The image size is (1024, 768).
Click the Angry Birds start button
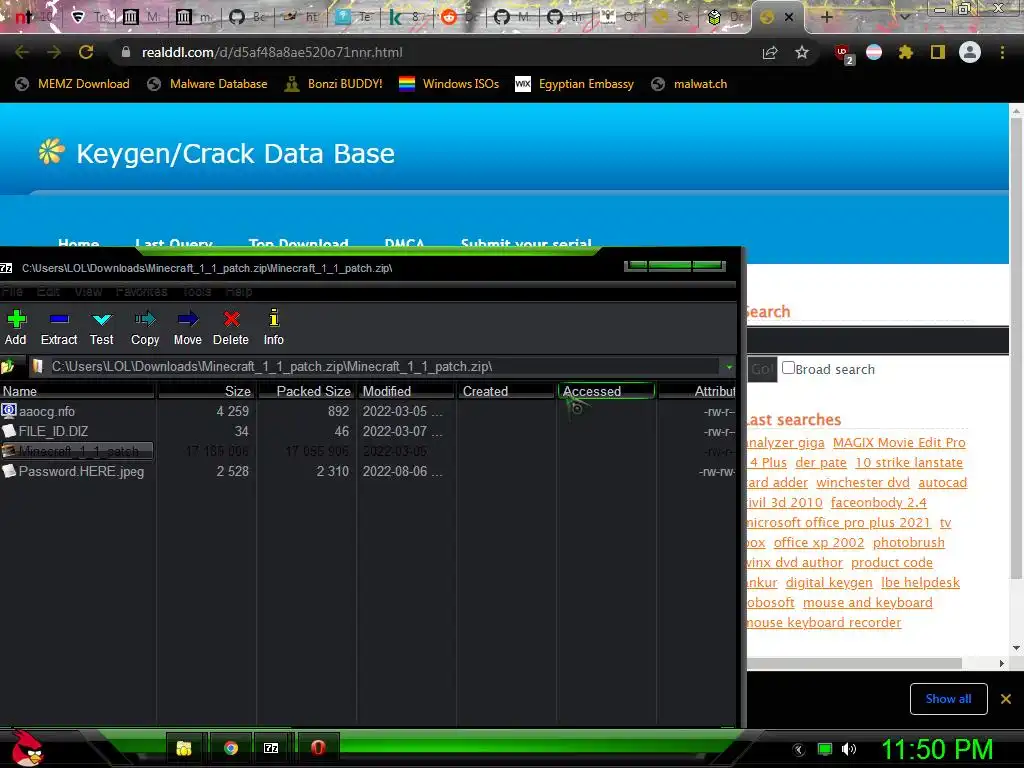coord(26,748)
